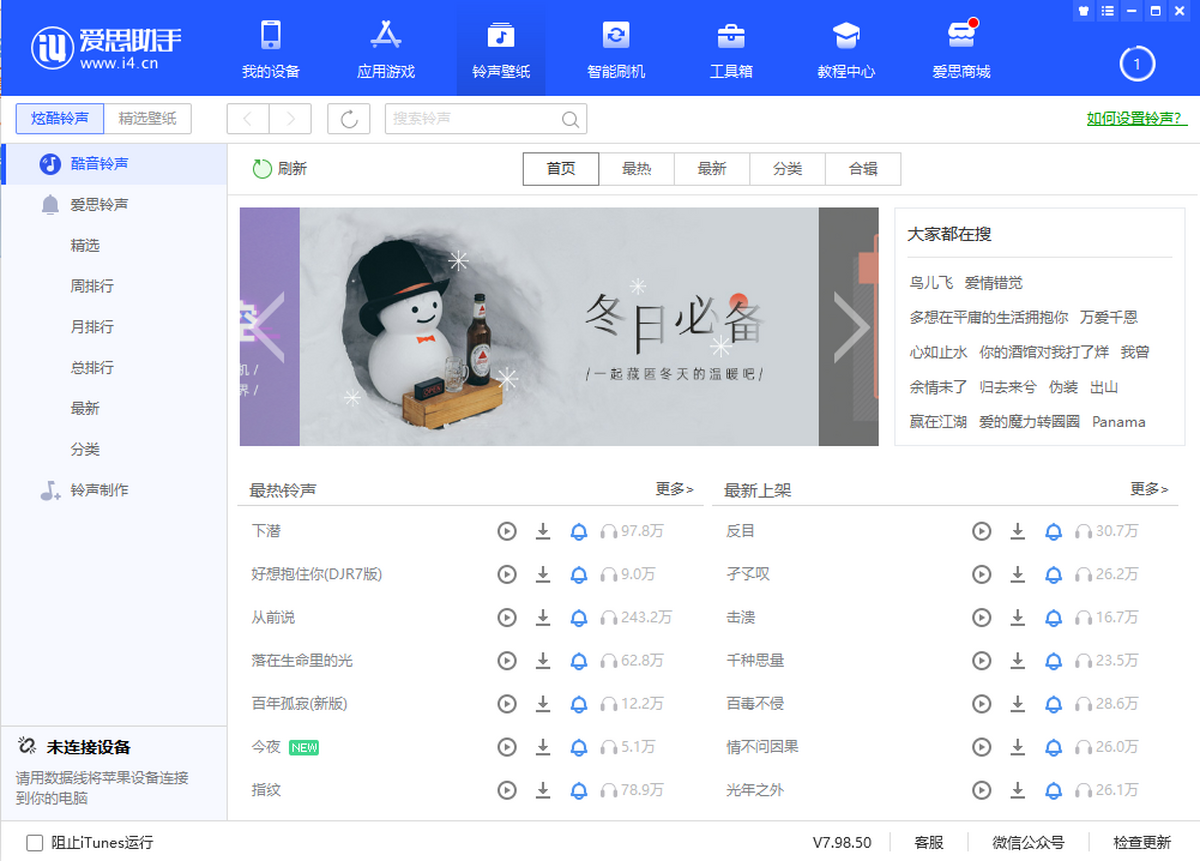Set 指纹 as ringtone via bell icon
Viewport: 1200px width, 861px height.
point(578,790)
